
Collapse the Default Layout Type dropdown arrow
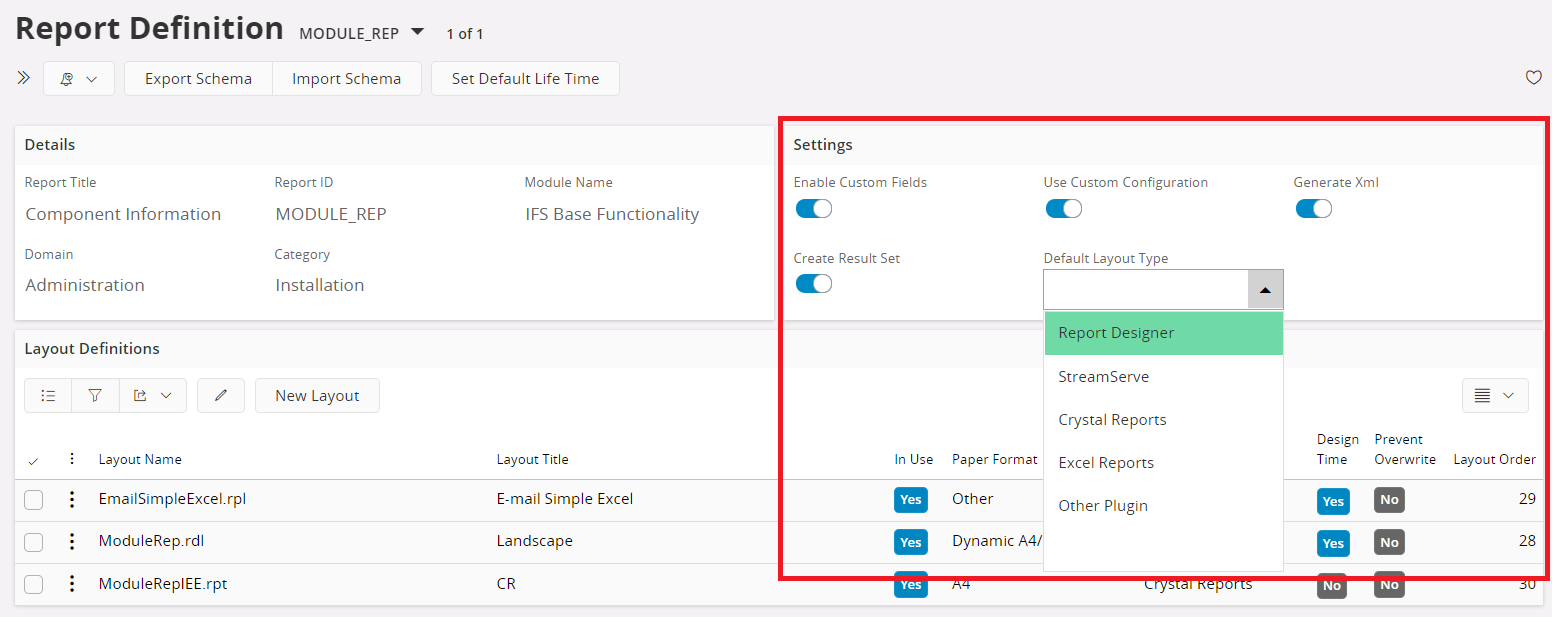point(1265,290)
